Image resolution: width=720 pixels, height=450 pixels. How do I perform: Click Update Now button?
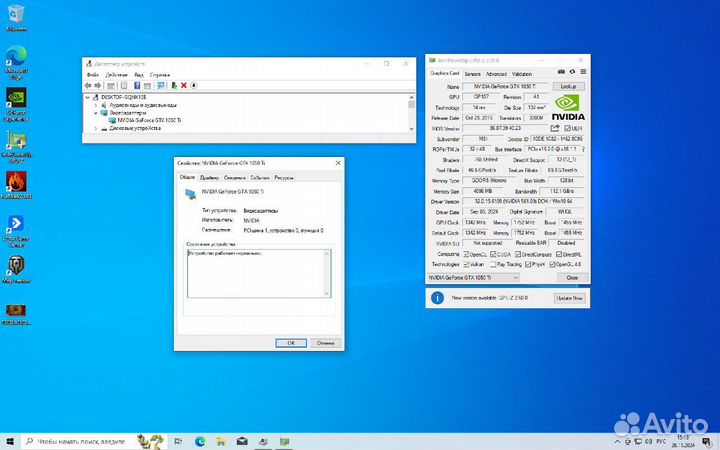click(x=569, y=298)
